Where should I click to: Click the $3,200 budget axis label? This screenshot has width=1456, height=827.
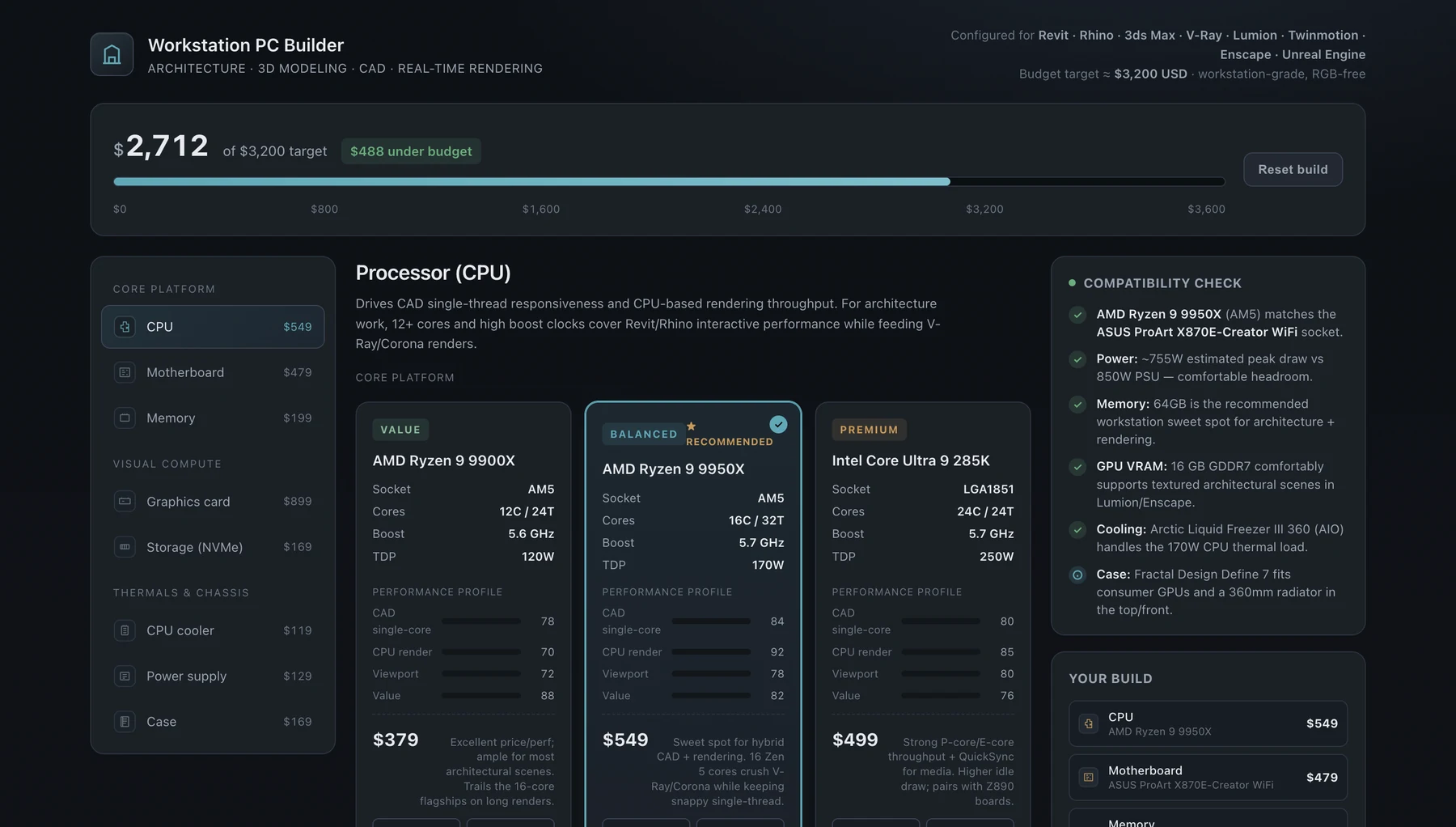point(984,209)
